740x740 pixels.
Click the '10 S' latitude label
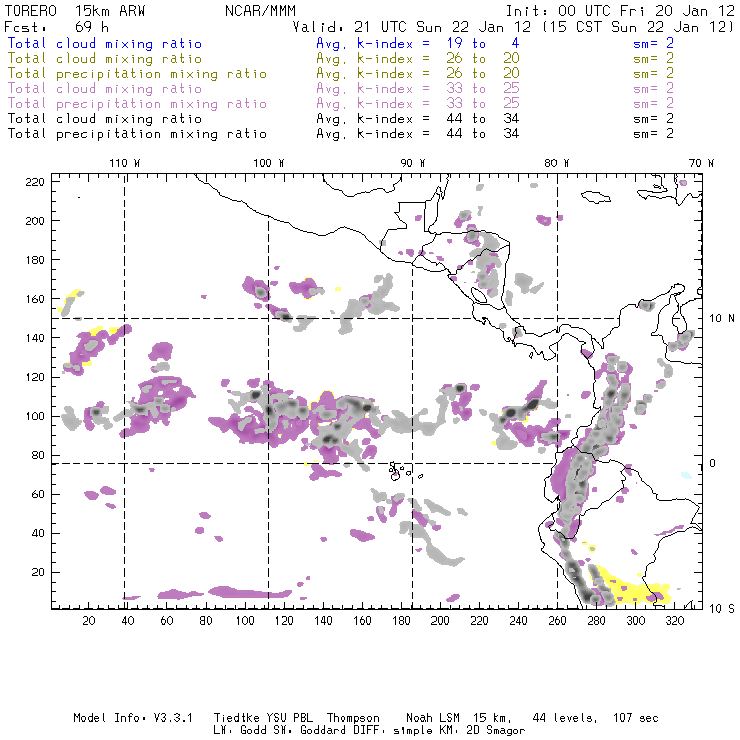[x=722, y=608]
